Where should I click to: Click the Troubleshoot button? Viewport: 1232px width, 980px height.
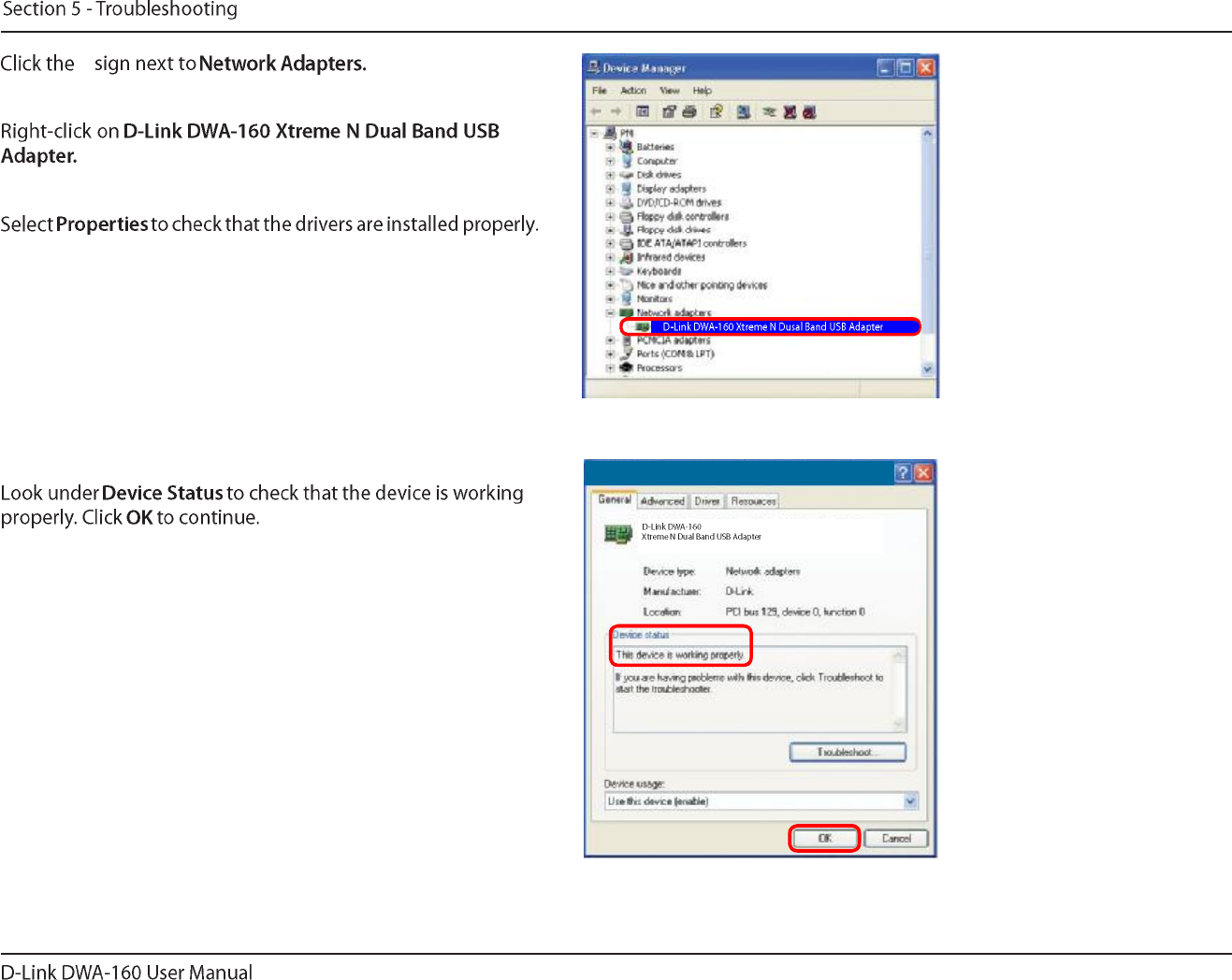click(848, 752)
